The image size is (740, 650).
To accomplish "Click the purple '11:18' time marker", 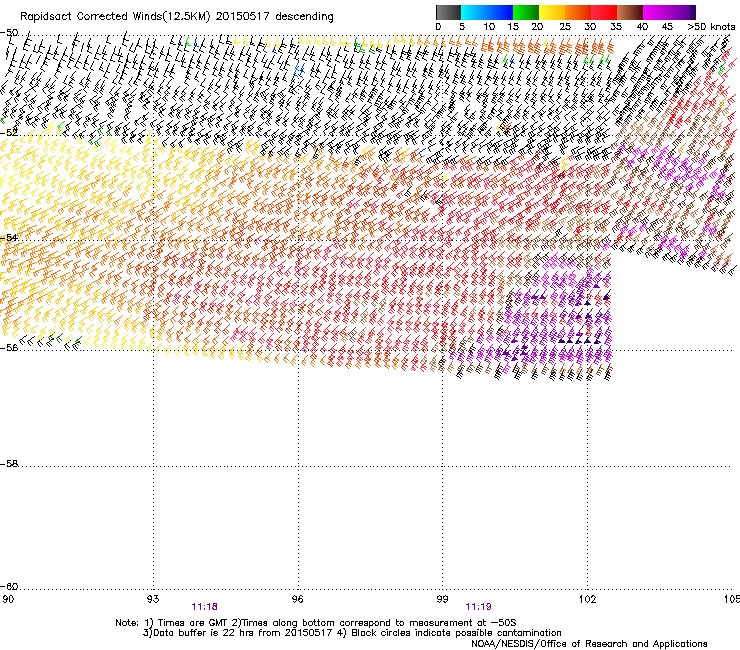I will [x=204, y=607].
